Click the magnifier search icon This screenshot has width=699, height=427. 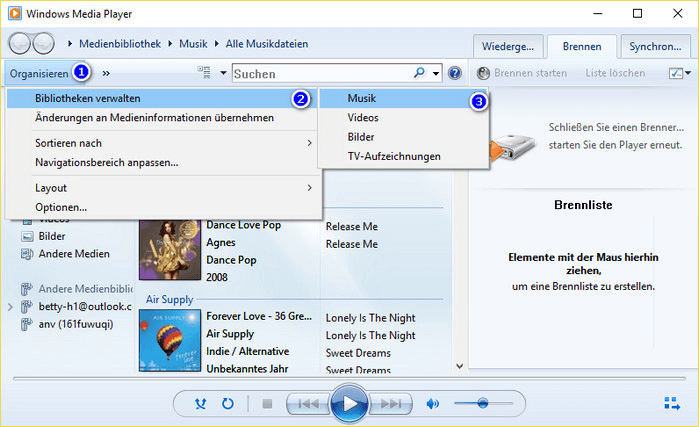pyautogui.click(x=419, y=73)
